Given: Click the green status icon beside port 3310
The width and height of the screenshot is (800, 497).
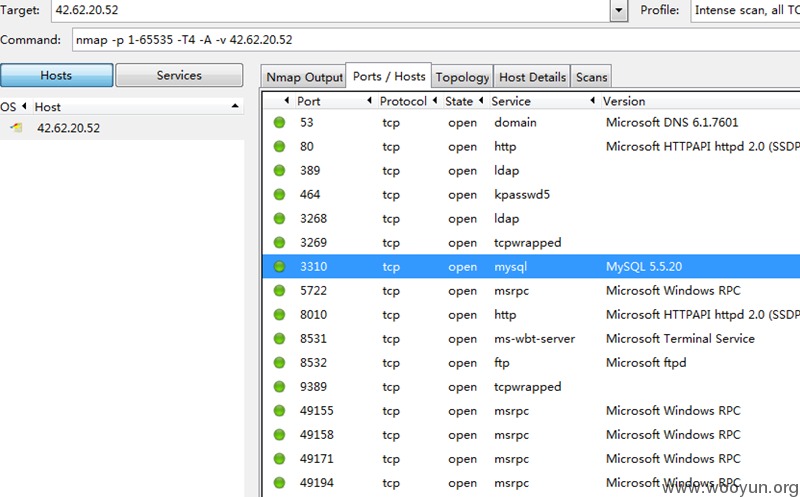Looking at the screenshot, I should [x=279, y=266].
